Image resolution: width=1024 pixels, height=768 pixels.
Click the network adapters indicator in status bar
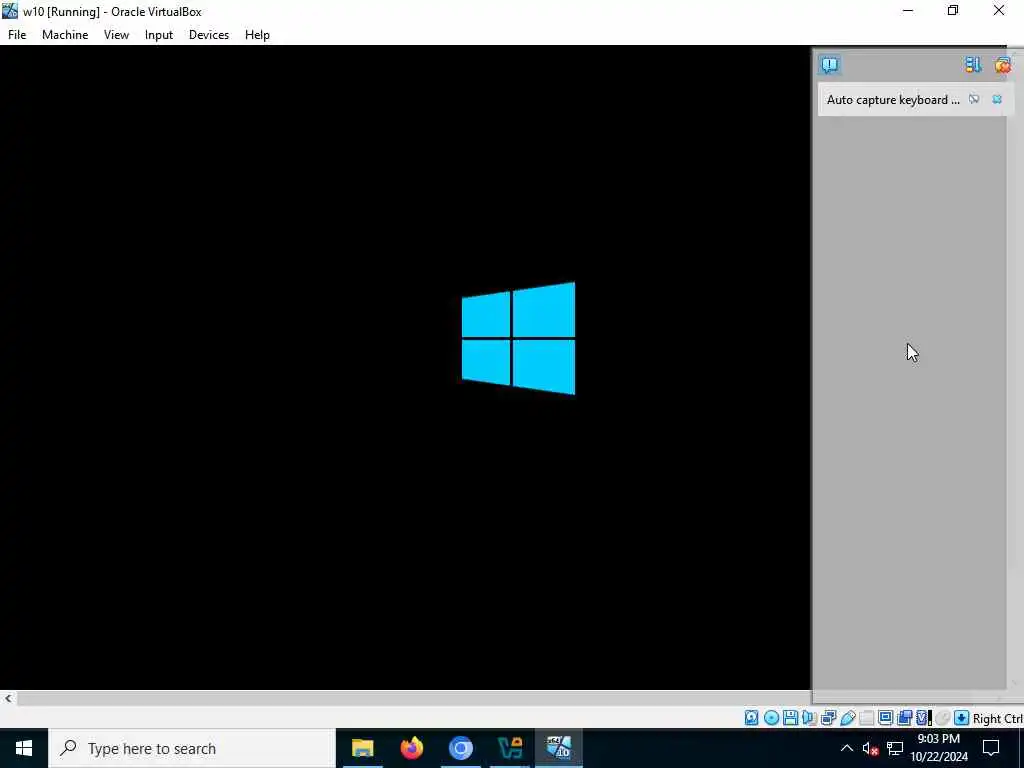point(829,718)
